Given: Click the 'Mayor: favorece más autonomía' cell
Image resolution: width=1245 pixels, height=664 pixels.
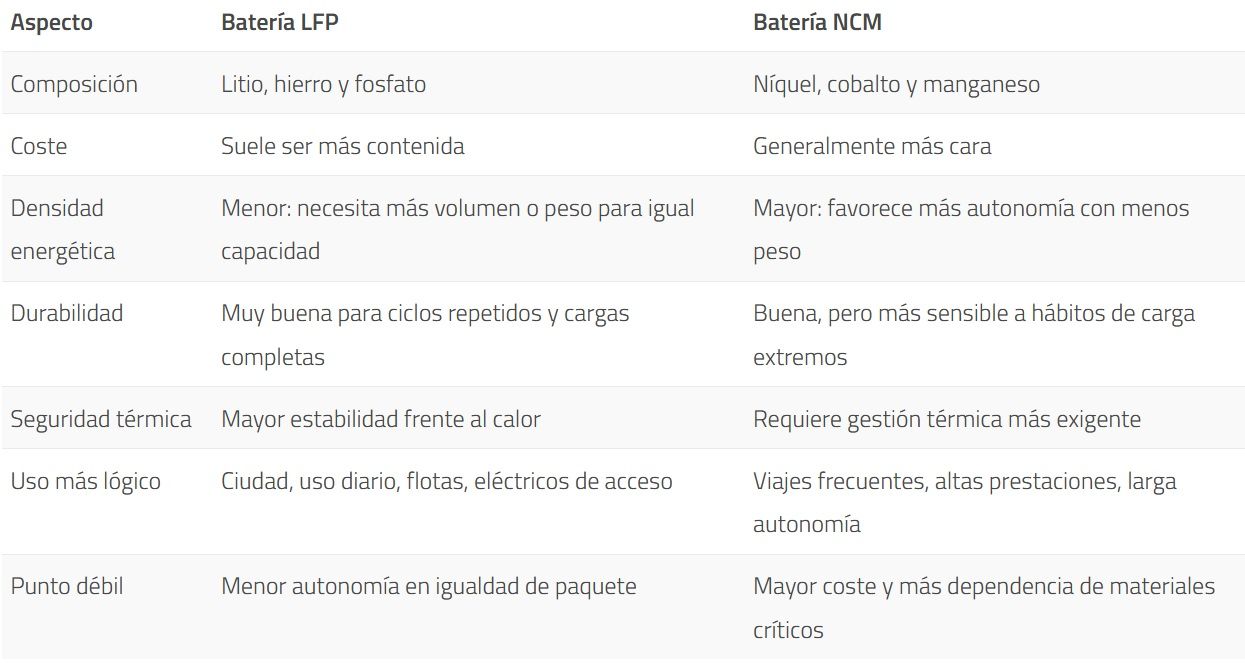Looking at the screenshot, I should pos(971,229).
